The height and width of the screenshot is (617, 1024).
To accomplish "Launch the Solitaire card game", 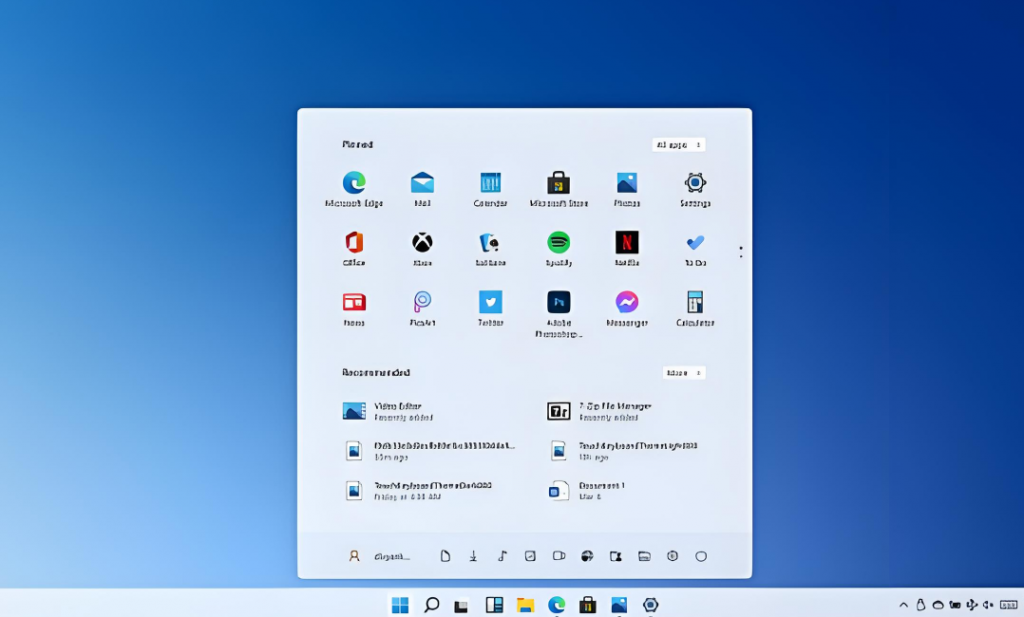I will click(490, 243).
